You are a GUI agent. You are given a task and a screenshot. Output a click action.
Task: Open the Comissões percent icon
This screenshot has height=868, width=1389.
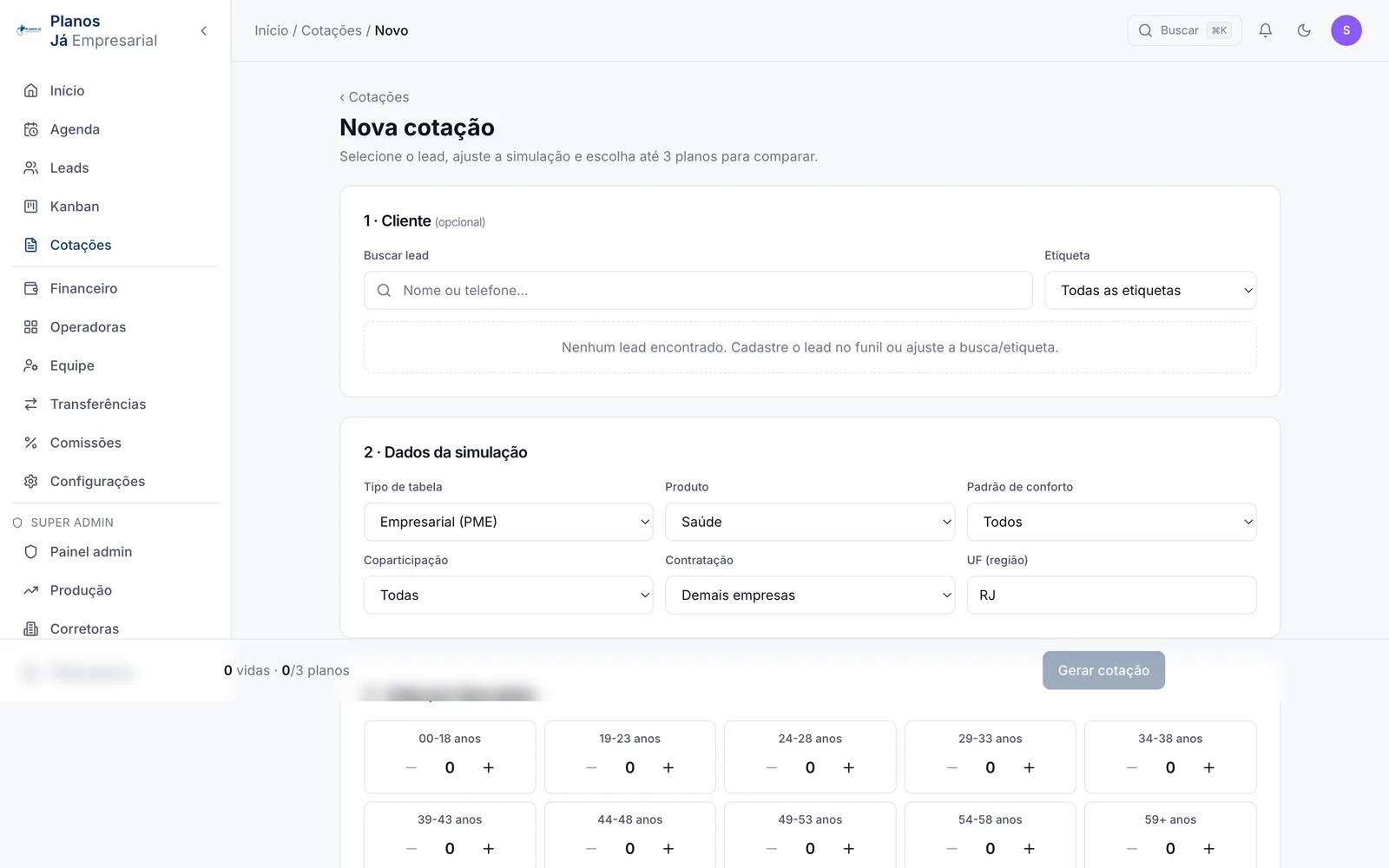pos(31,443)
